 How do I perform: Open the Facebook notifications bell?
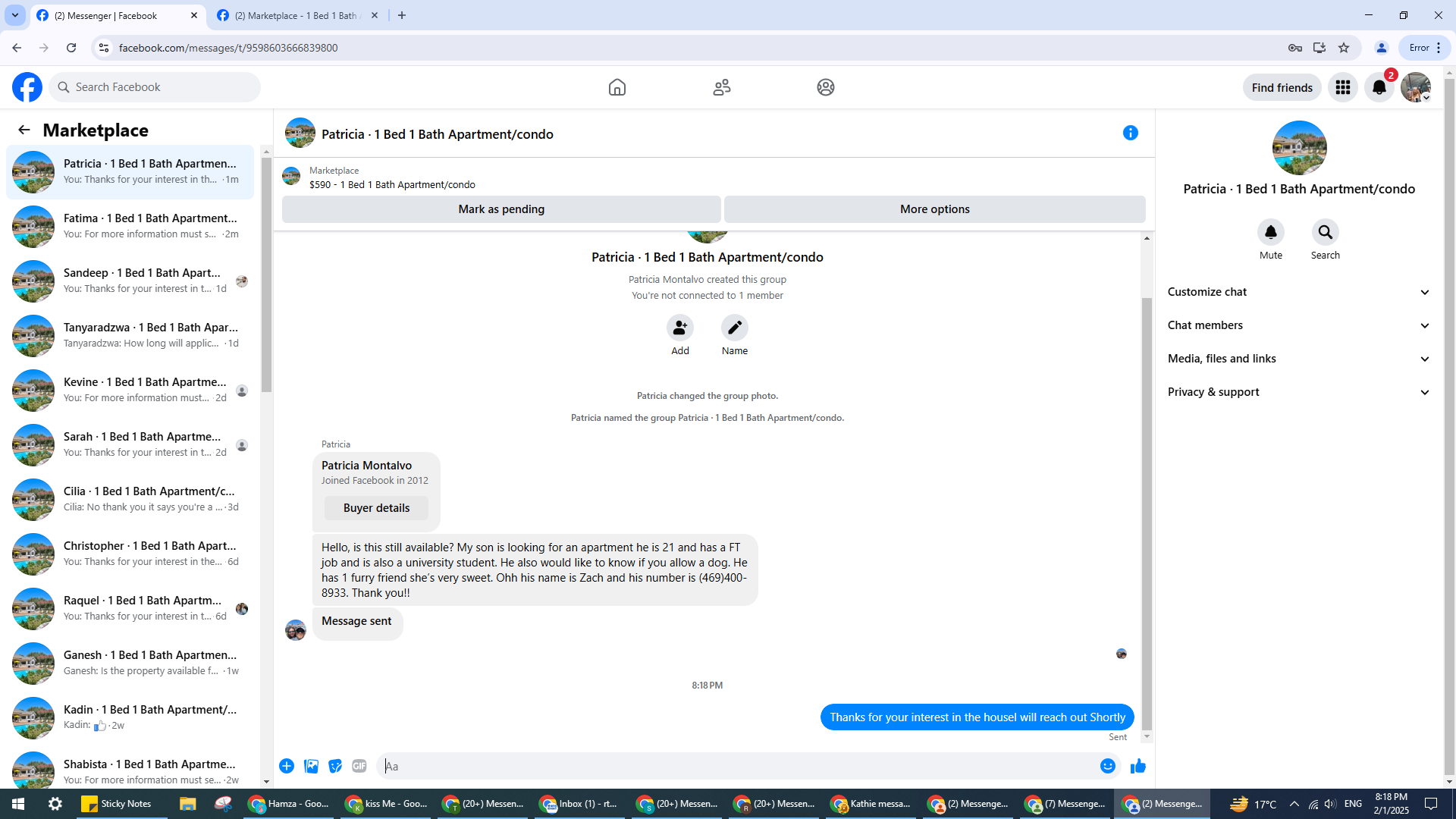1379,87
